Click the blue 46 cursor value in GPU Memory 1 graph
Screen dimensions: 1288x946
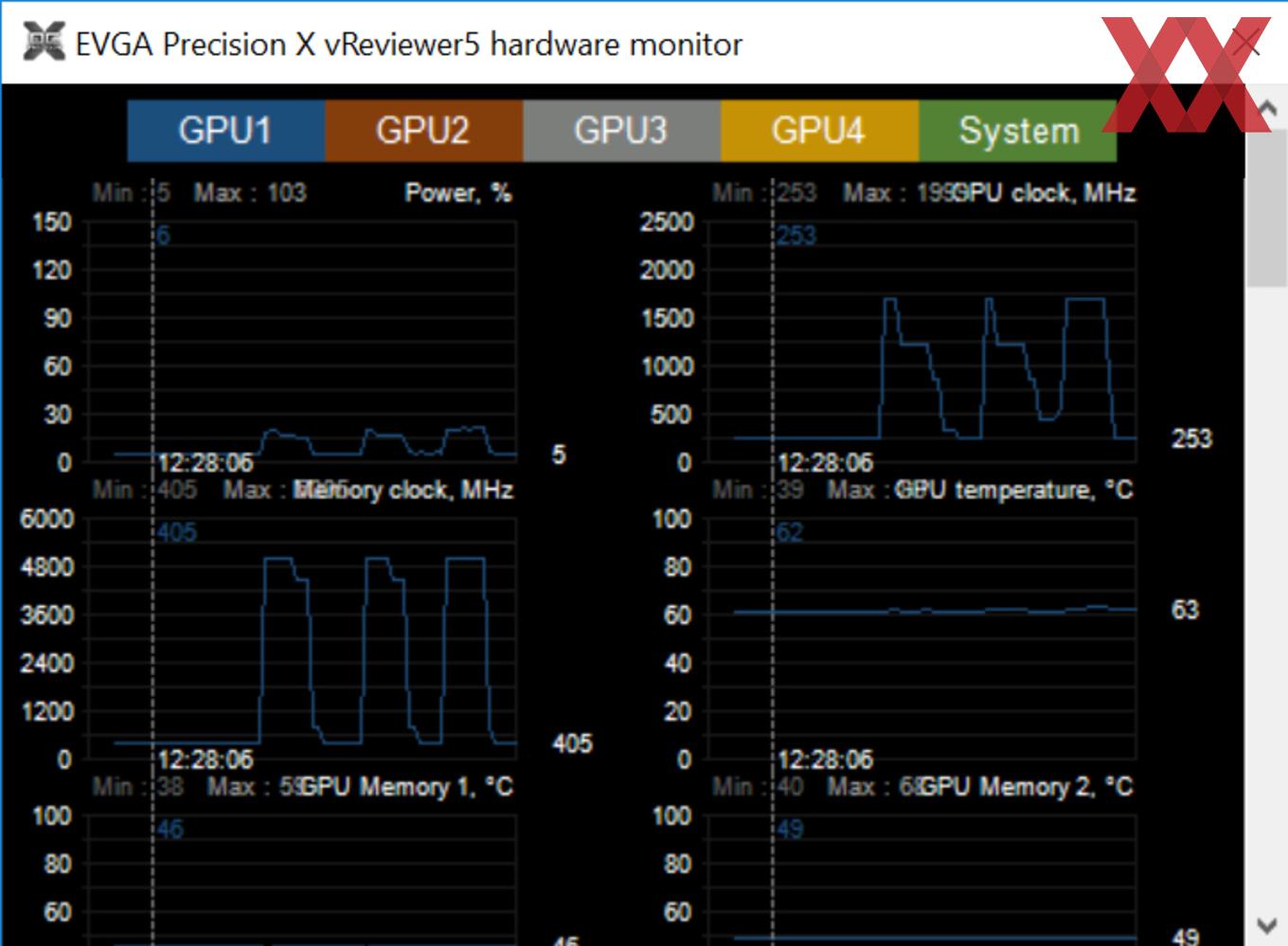coord(170,830)
